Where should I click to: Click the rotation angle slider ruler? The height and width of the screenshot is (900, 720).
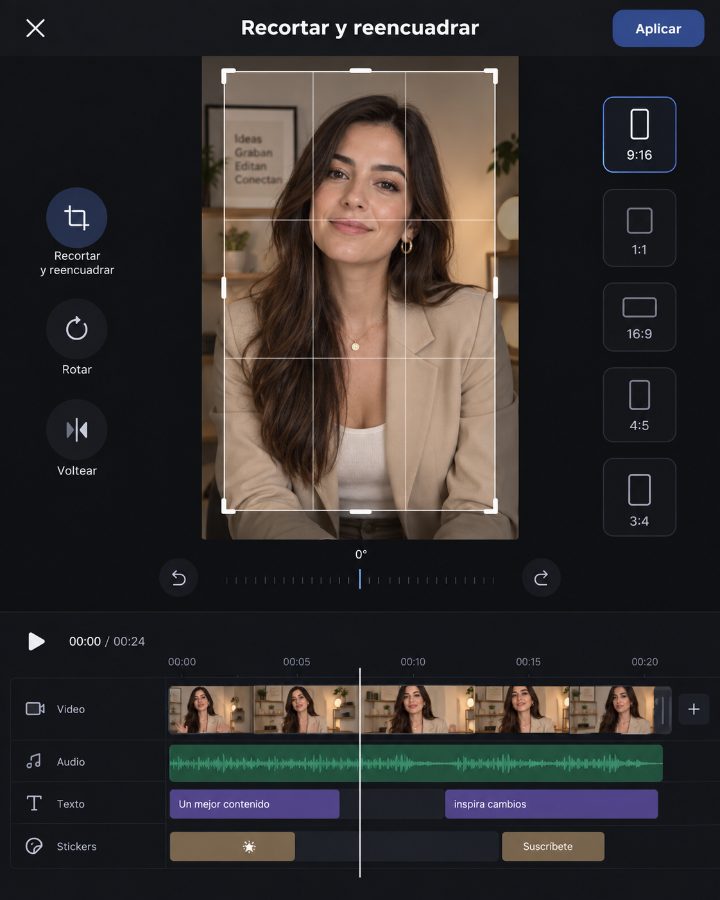(360, 580)
